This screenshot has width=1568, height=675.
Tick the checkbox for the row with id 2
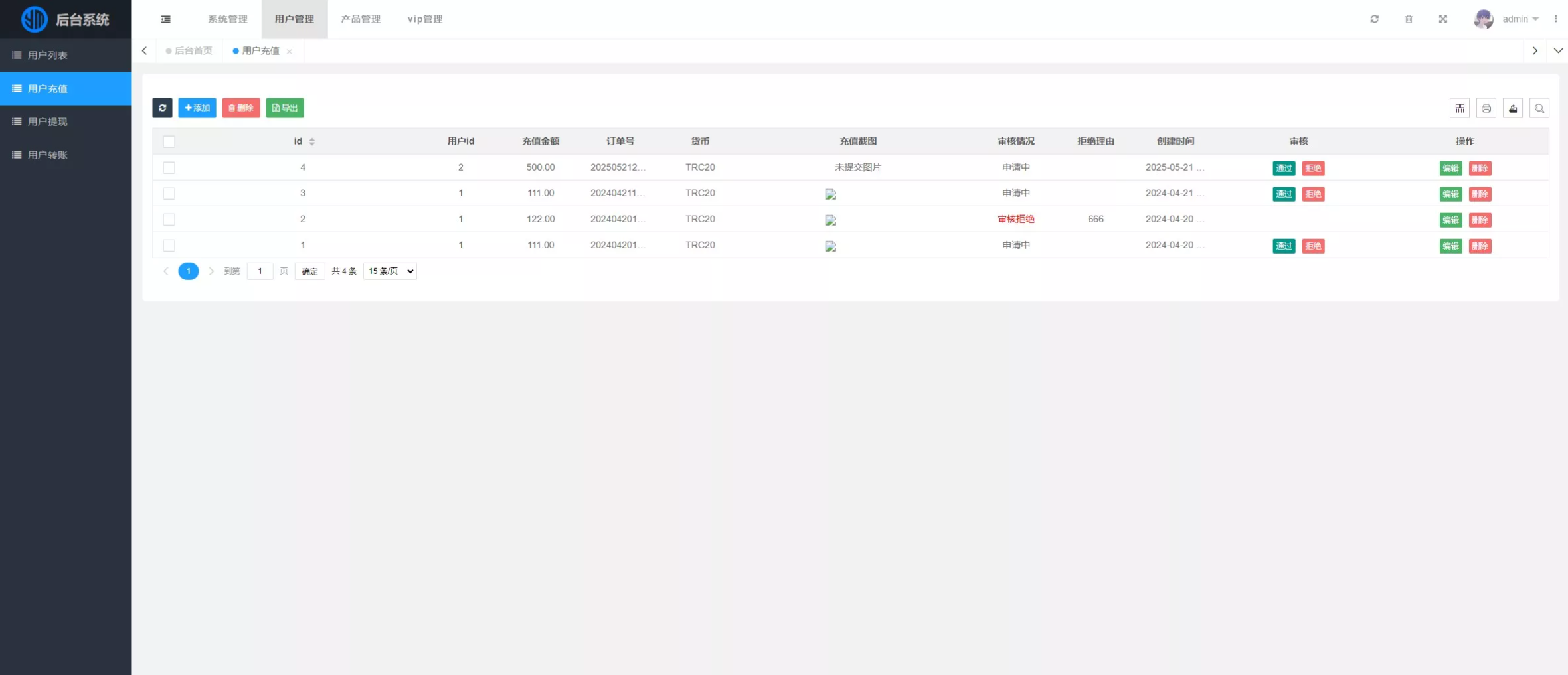[x=169, y=220]
